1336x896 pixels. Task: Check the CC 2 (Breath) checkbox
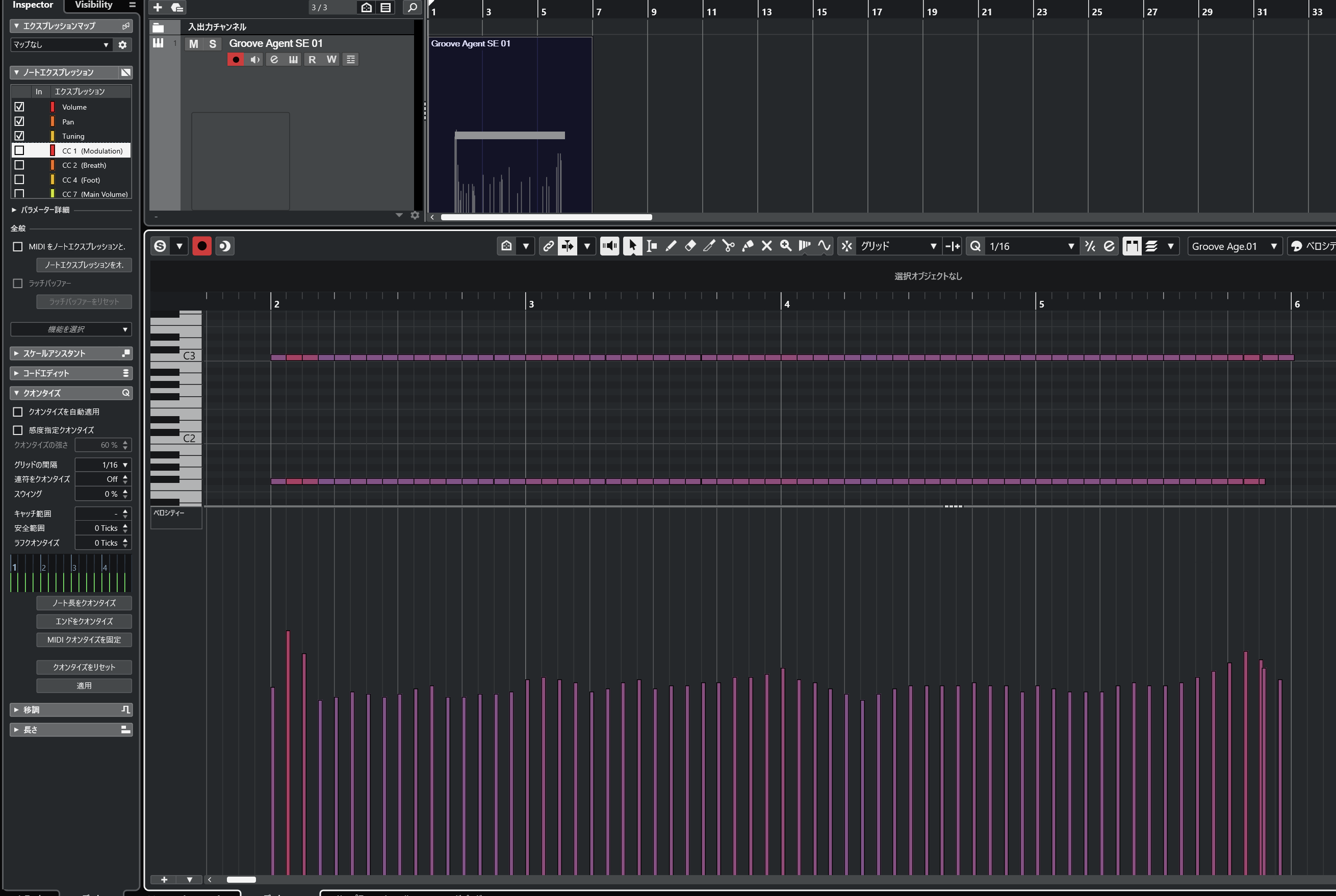pos(19,165)
